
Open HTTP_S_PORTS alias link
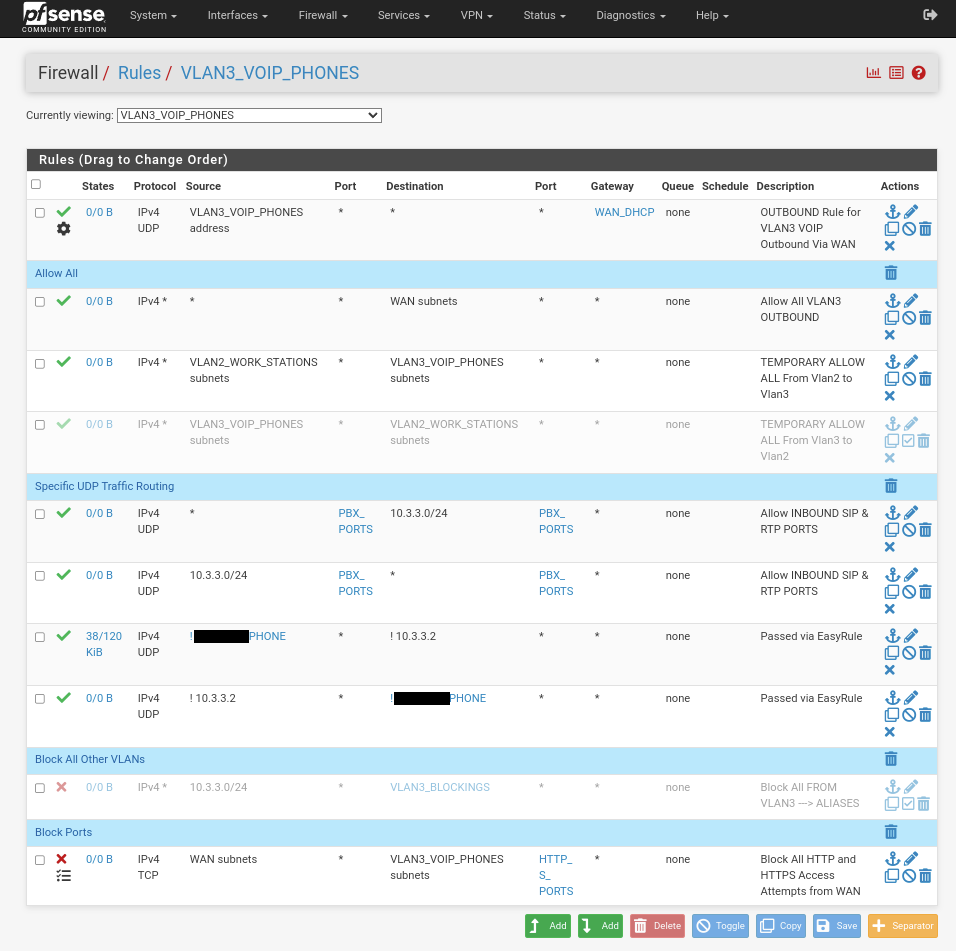555,875
